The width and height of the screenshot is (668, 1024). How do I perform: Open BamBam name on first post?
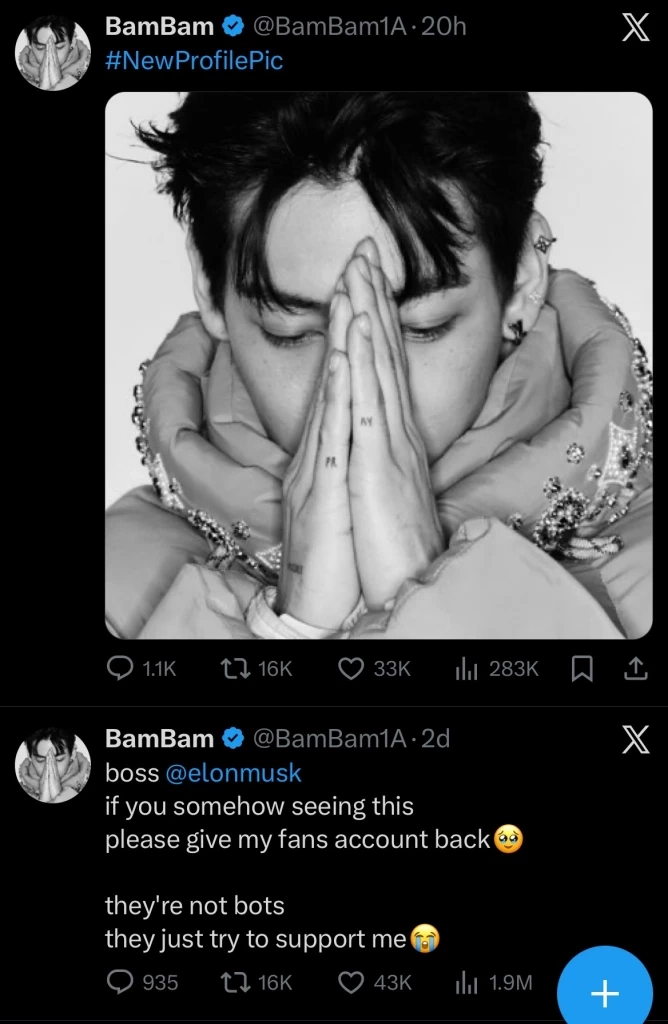point(158,27)
